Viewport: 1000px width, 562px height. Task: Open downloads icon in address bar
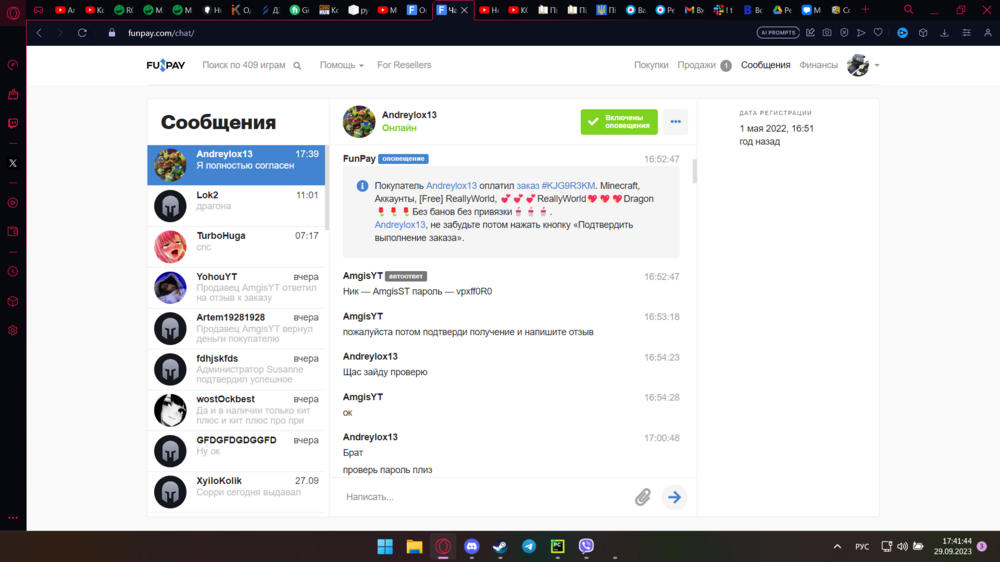(945, 33)
